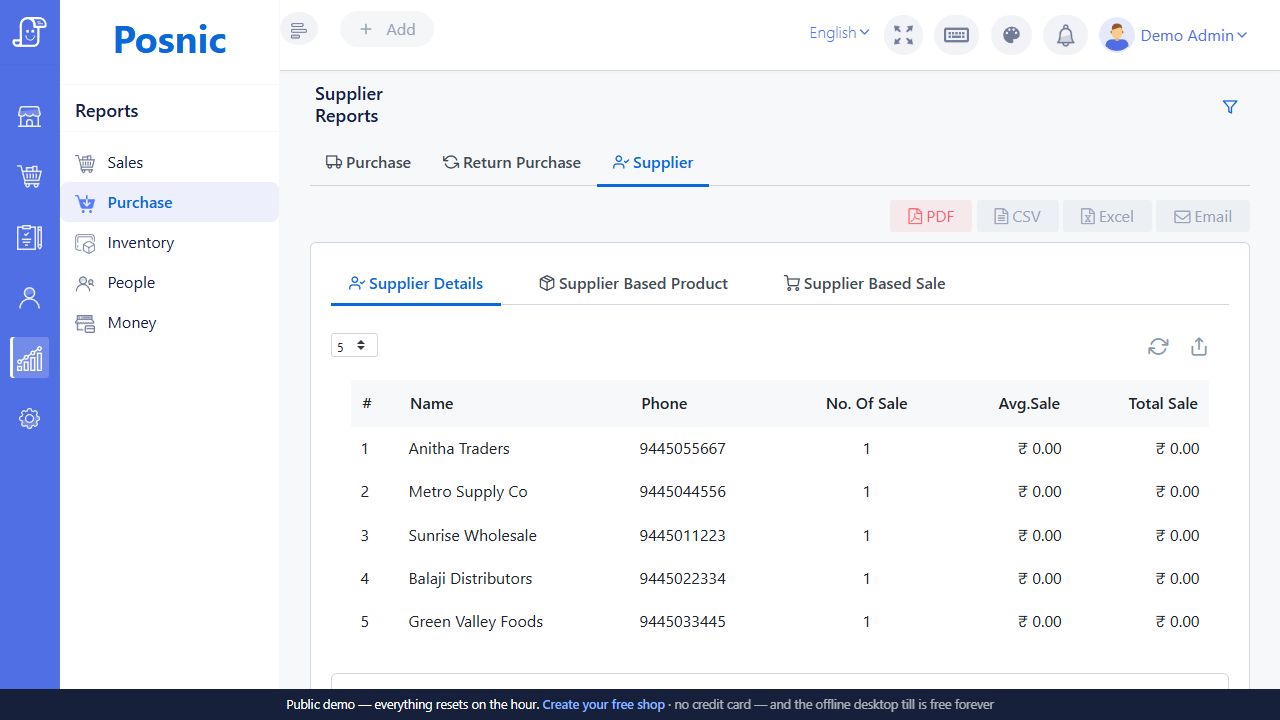Click the Supplier Reports page title

(x=349, y=105)
